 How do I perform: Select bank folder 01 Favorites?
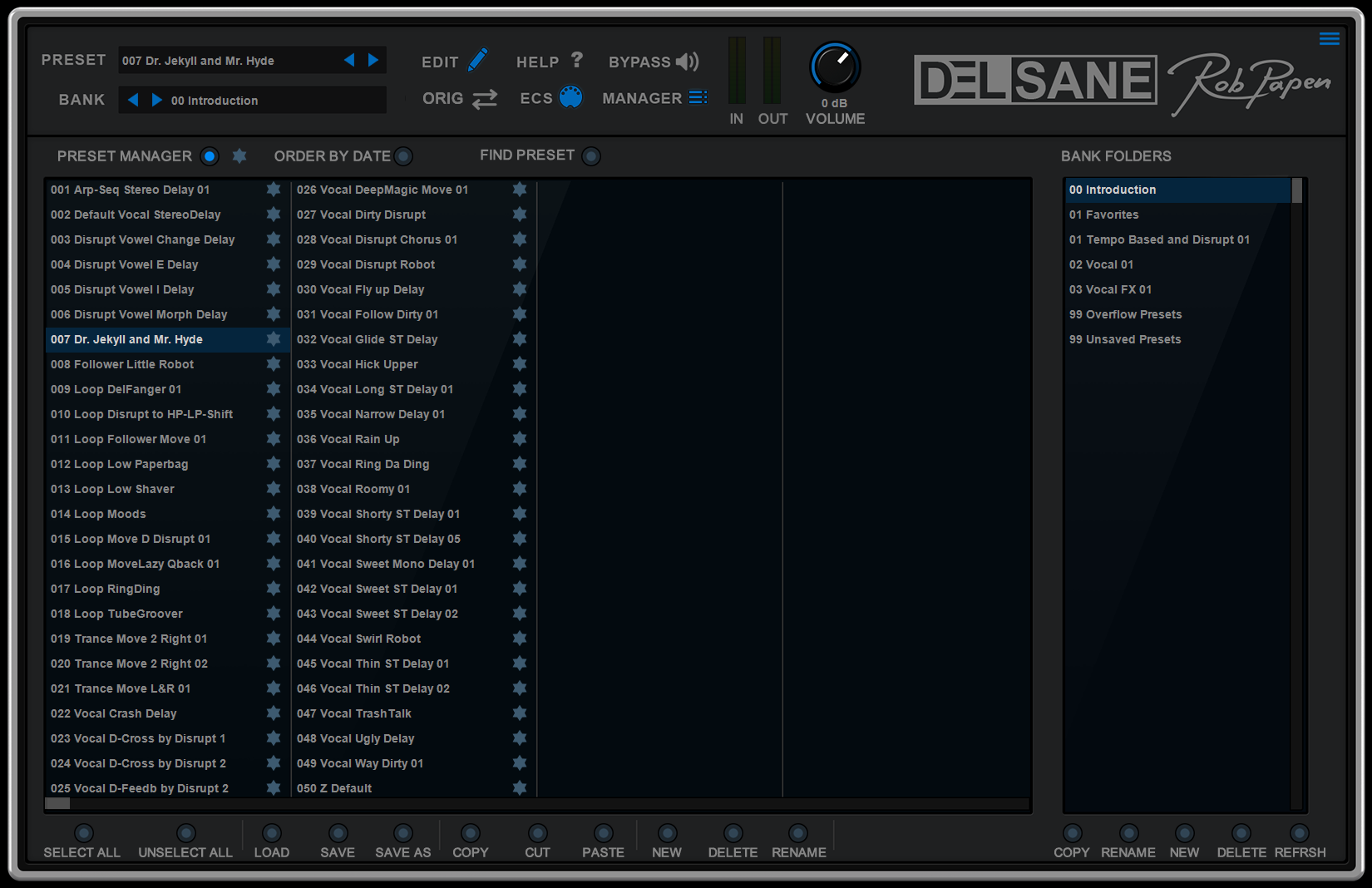[1177, 215]
